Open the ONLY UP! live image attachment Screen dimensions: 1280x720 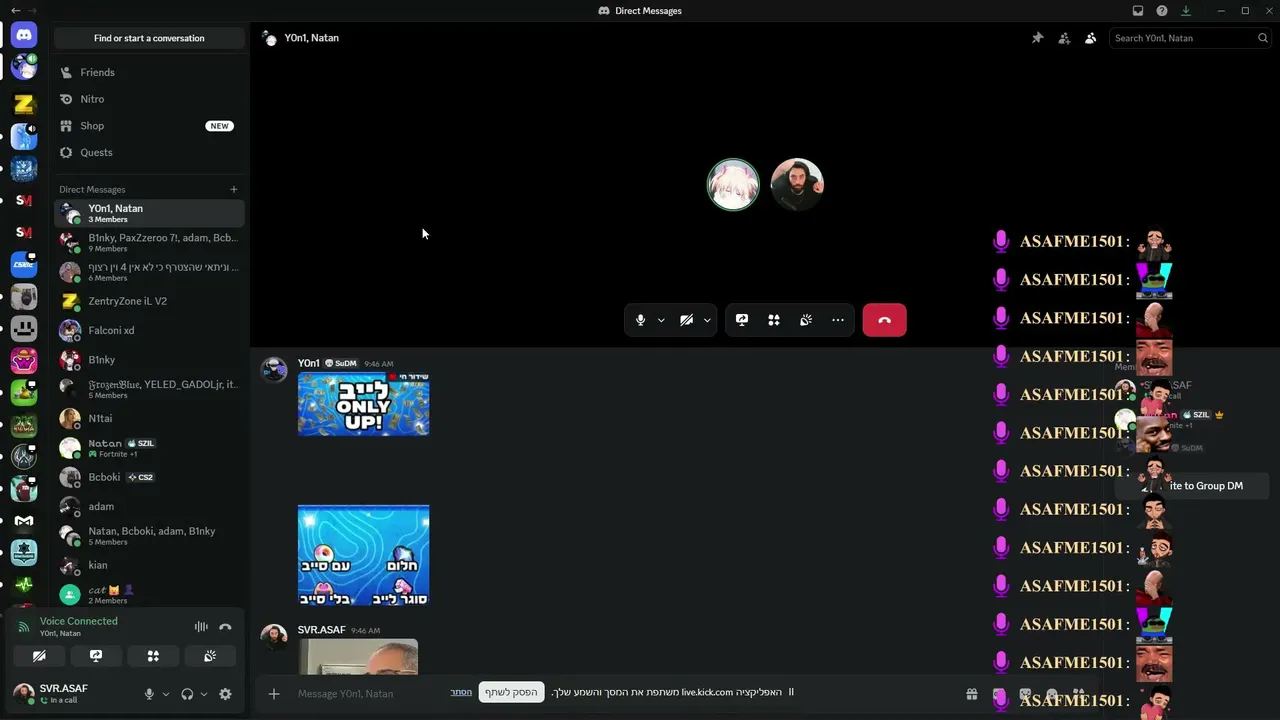[x=363, y=404]
